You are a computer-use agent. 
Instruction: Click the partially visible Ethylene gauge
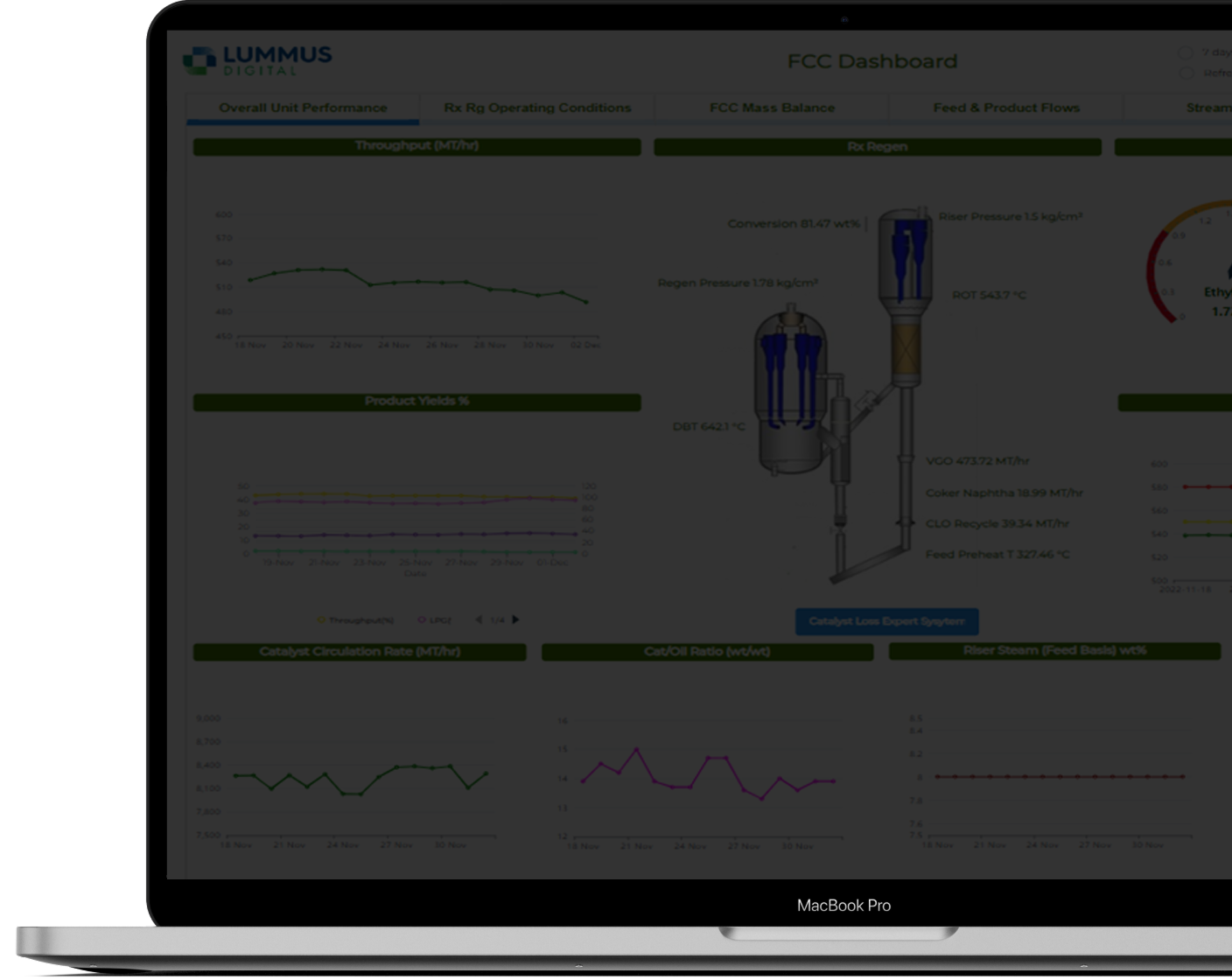pos(1190,262)
